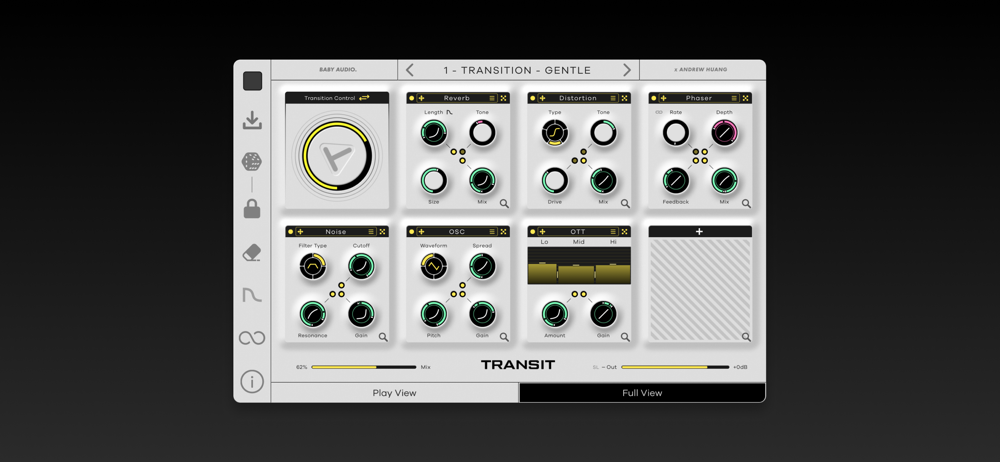
Task: Click the Mix slider at bottom left
Action: click(364, 368)
